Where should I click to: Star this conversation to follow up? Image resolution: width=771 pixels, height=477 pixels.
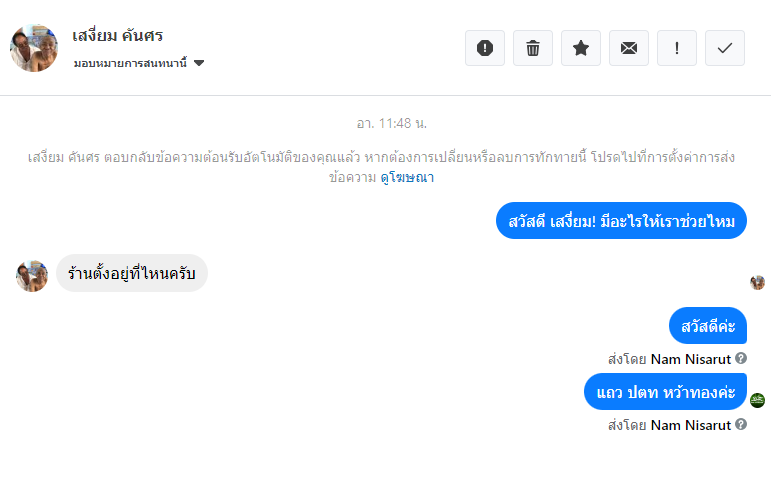(x=581, y=48)
